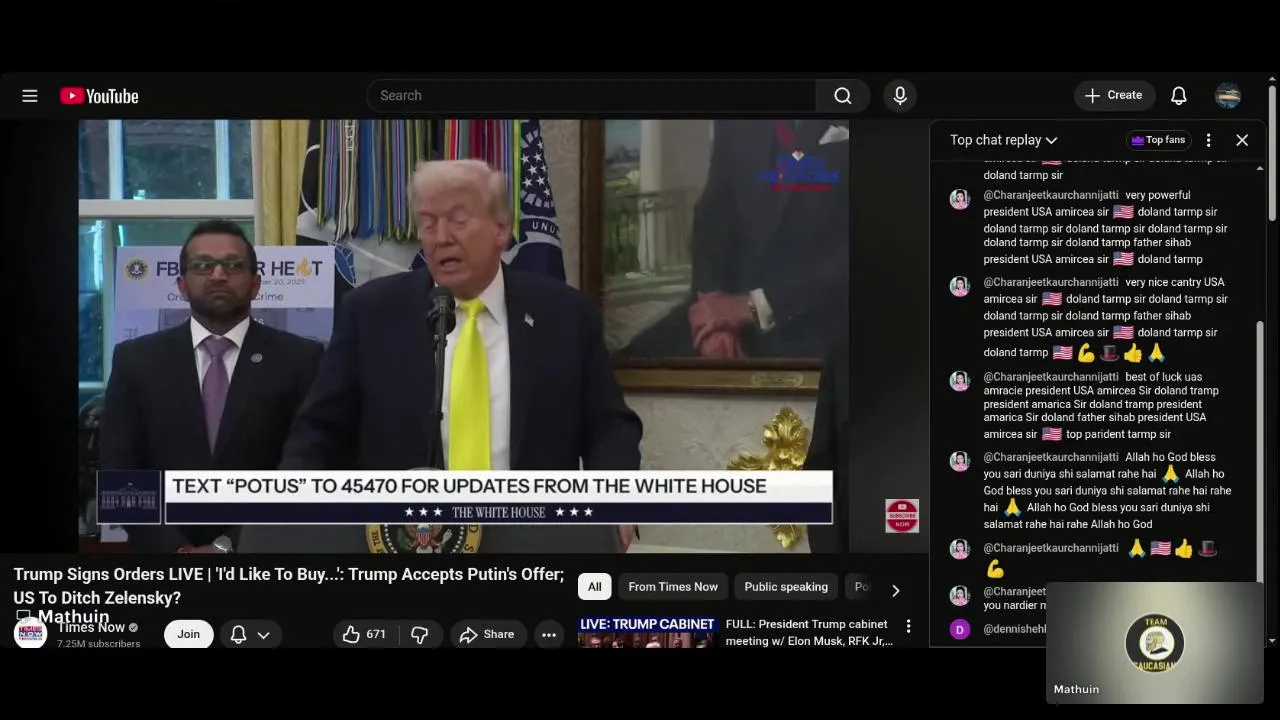This screenshot has width=1280, height=720.
Task: Open the YouTube hamburger guide menu
Action: (x=30, y=96)
